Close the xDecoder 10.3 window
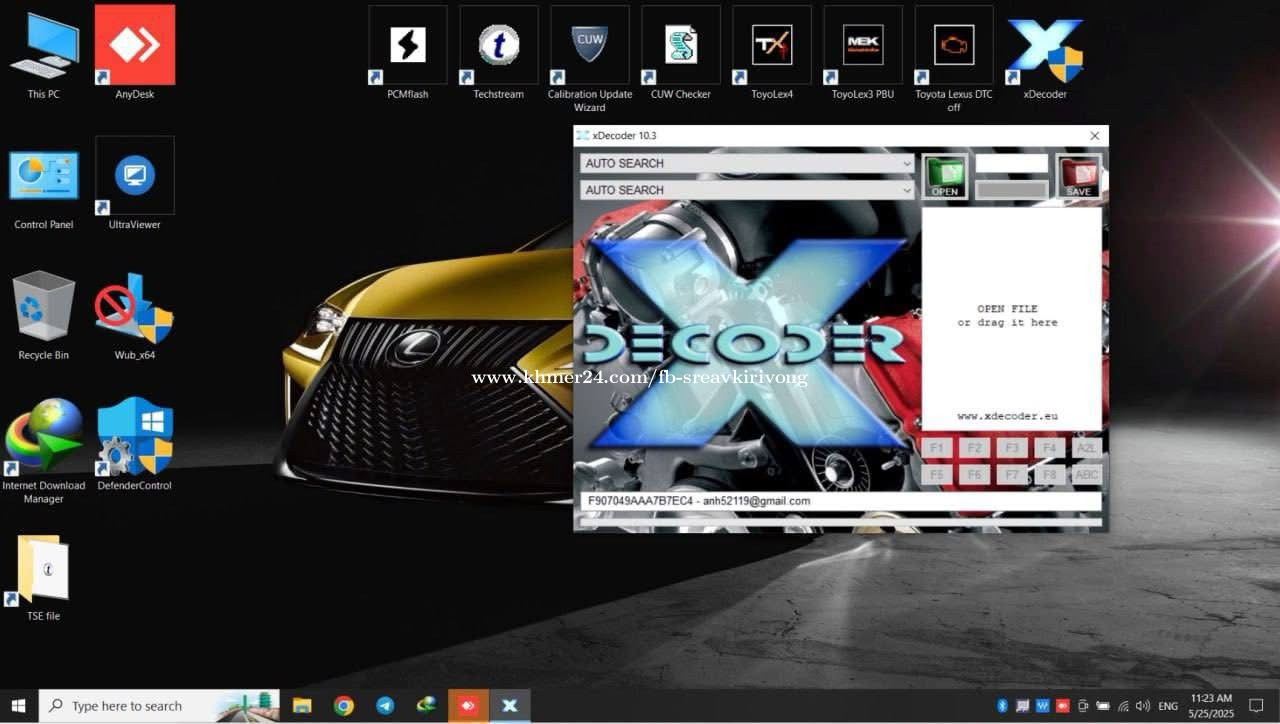 1094,135
